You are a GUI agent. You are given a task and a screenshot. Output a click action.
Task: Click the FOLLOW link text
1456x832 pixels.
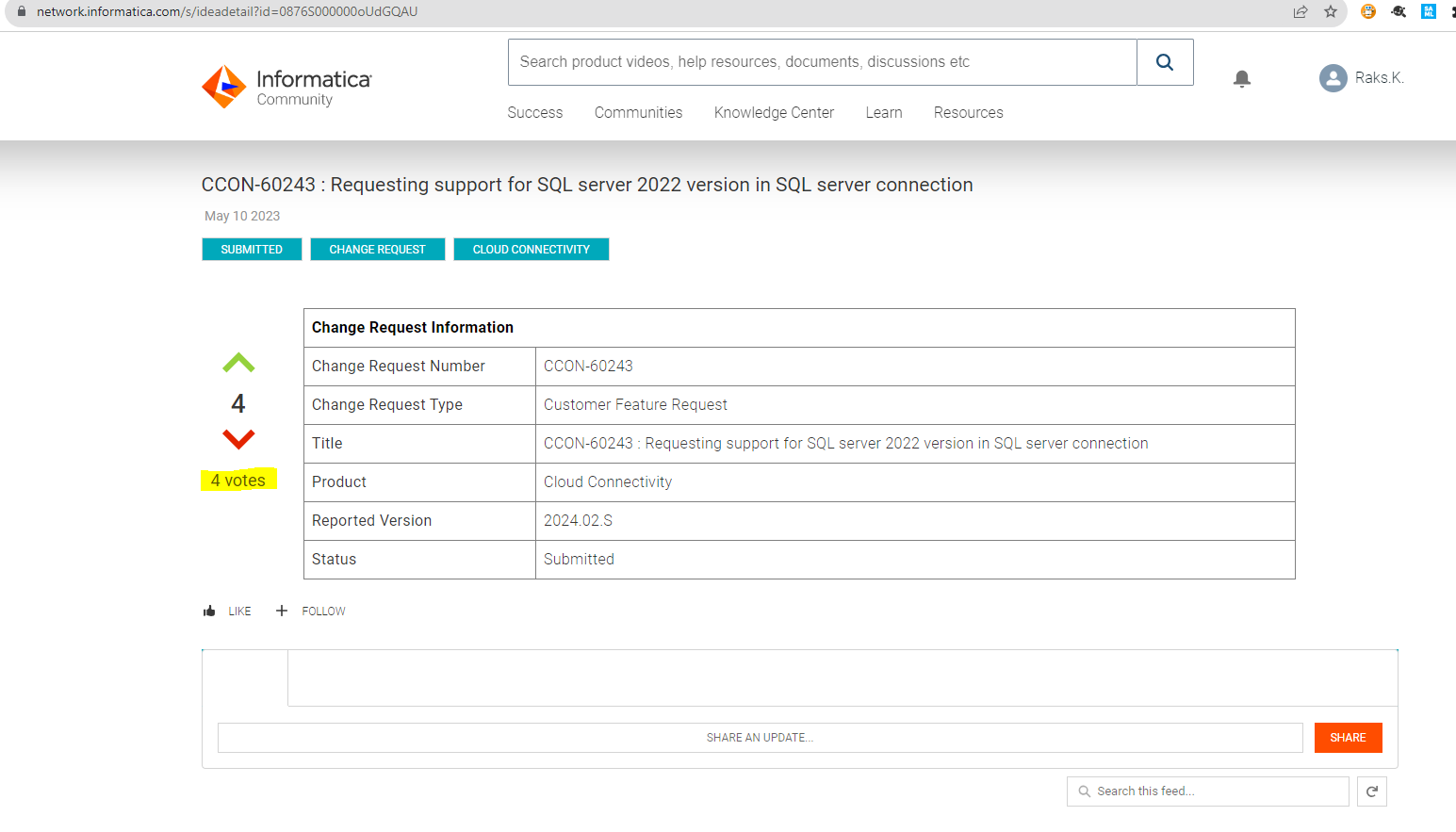(323, 612)
